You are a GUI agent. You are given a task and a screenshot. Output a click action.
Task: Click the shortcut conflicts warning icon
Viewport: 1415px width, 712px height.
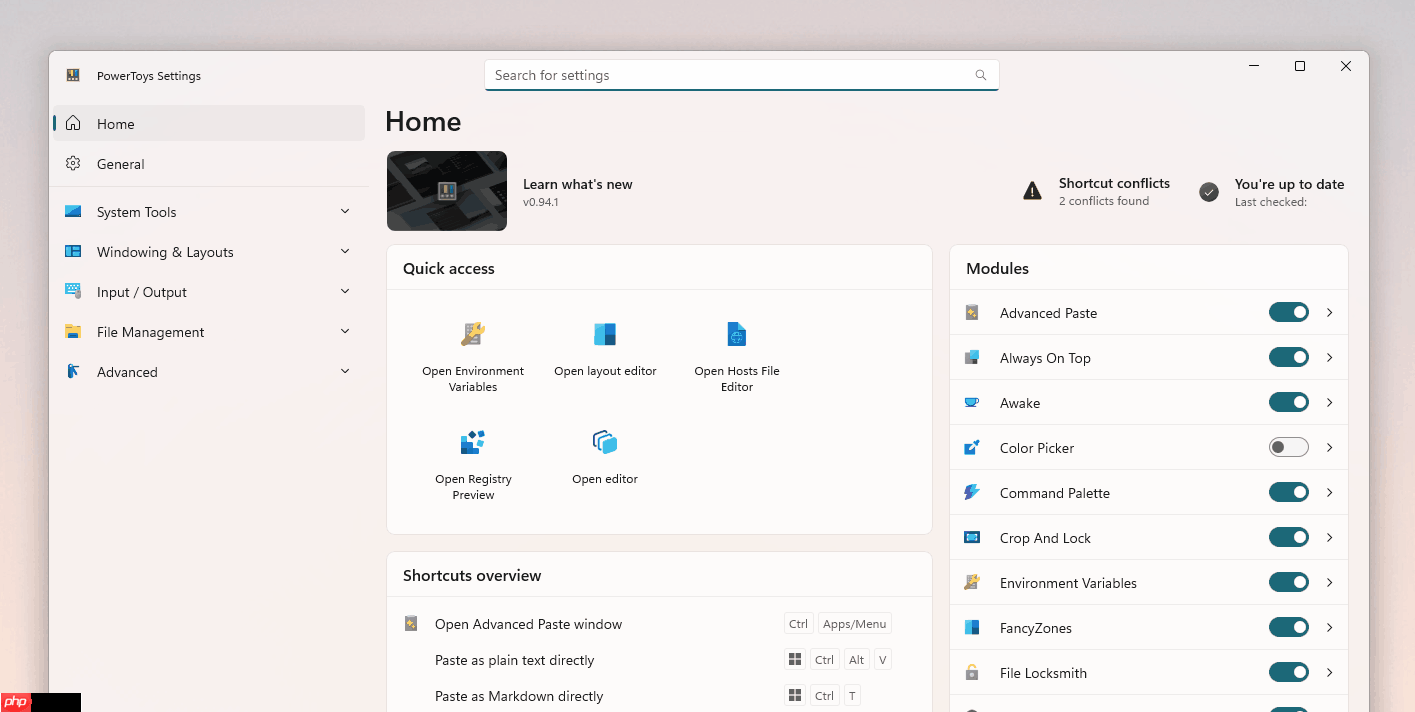[x=1032, y=191]
